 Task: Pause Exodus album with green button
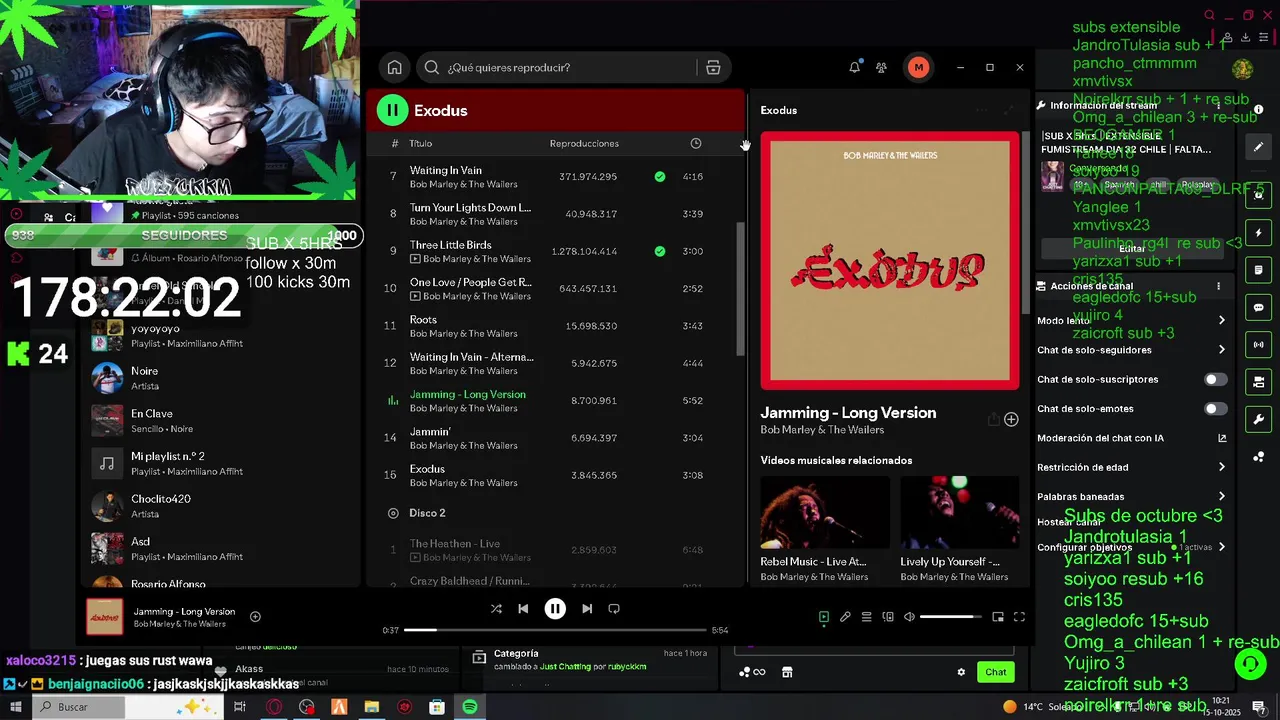pyautogui.click(x=392, y=111)
